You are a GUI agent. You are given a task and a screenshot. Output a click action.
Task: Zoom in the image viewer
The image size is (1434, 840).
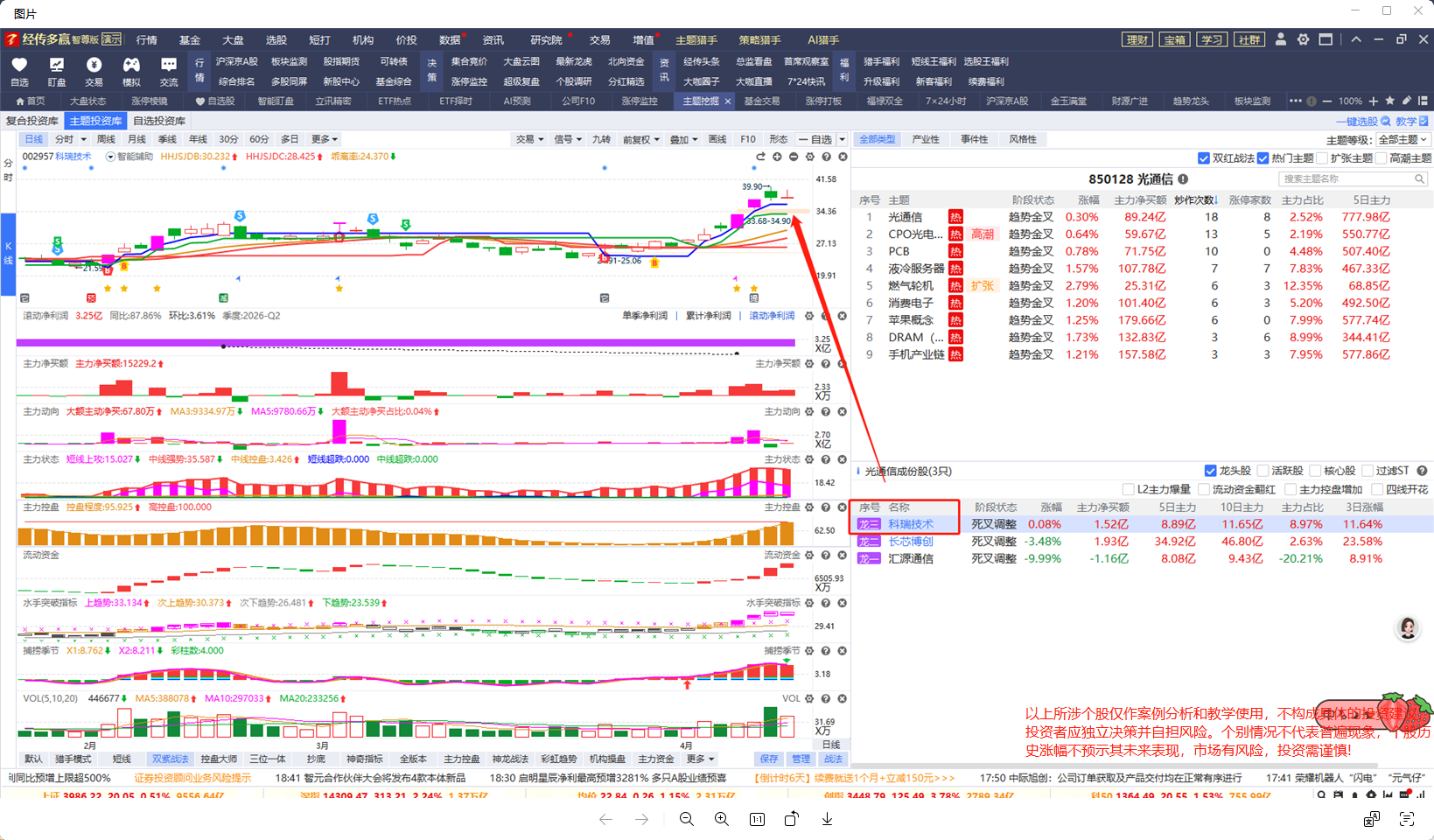pyautogui.click(x=722, y=819)
